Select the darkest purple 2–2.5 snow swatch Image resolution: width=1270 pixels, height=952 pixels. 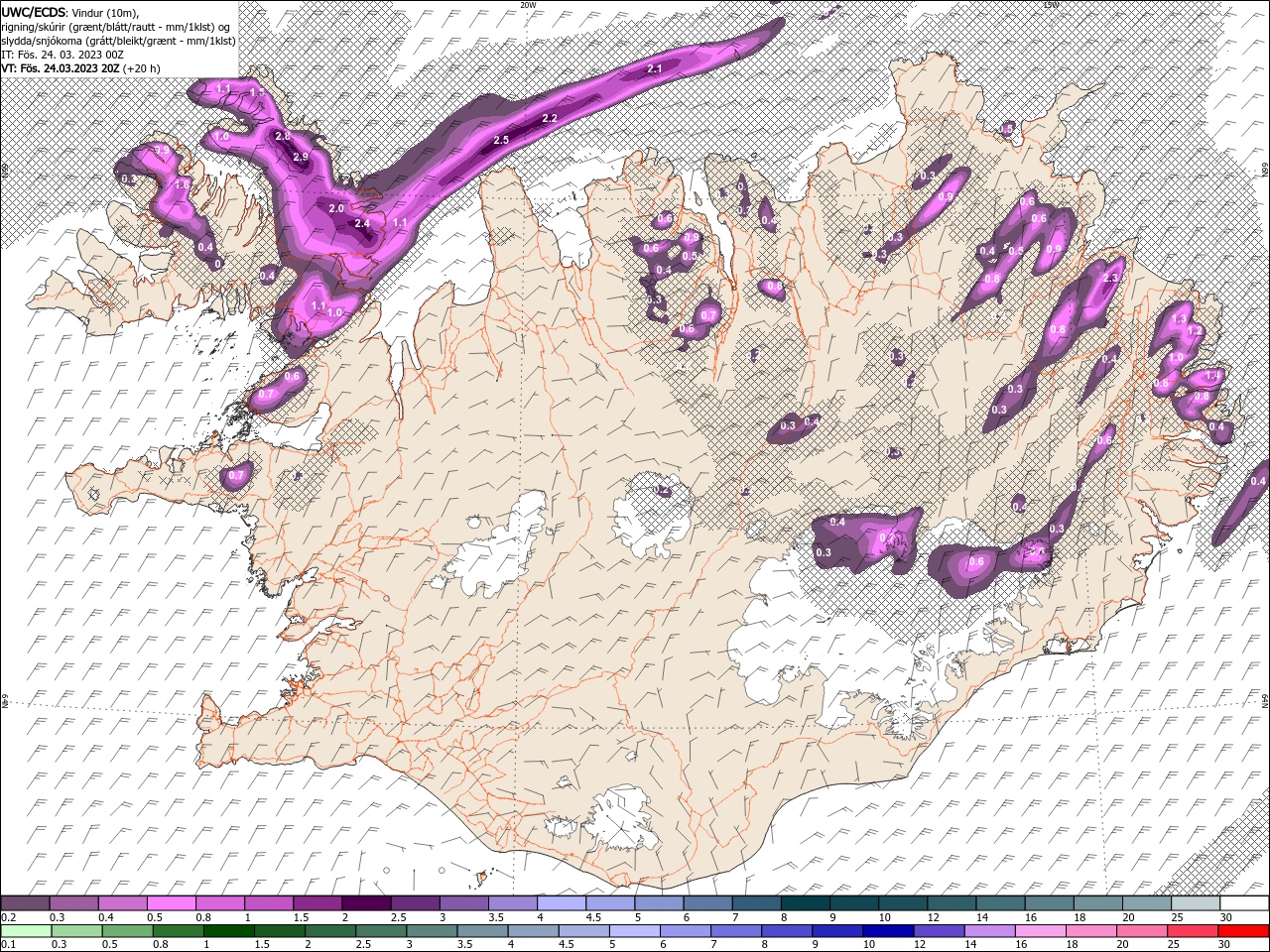(366, 903)
